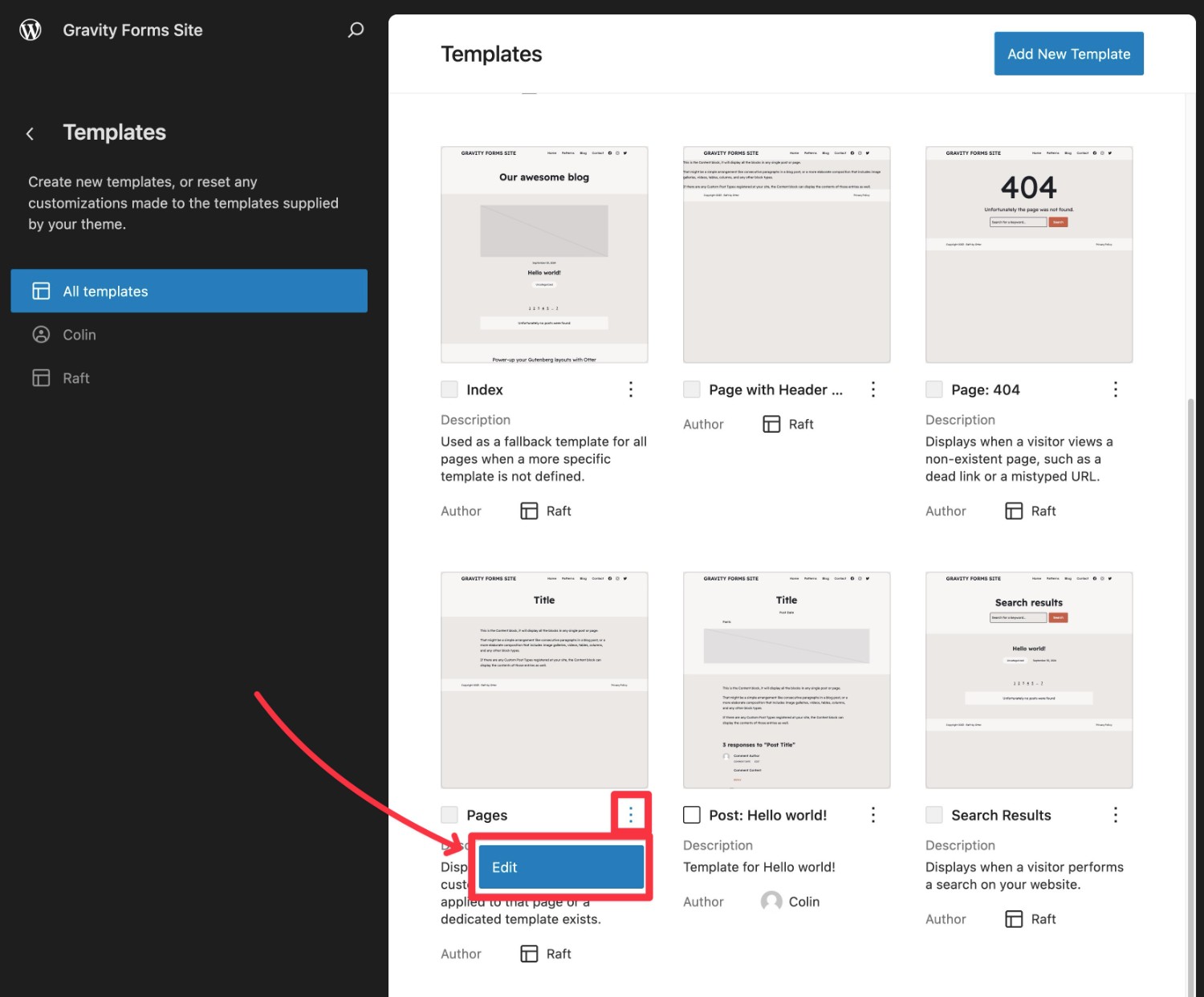Click the WordPress logo icon

(31, 31)
